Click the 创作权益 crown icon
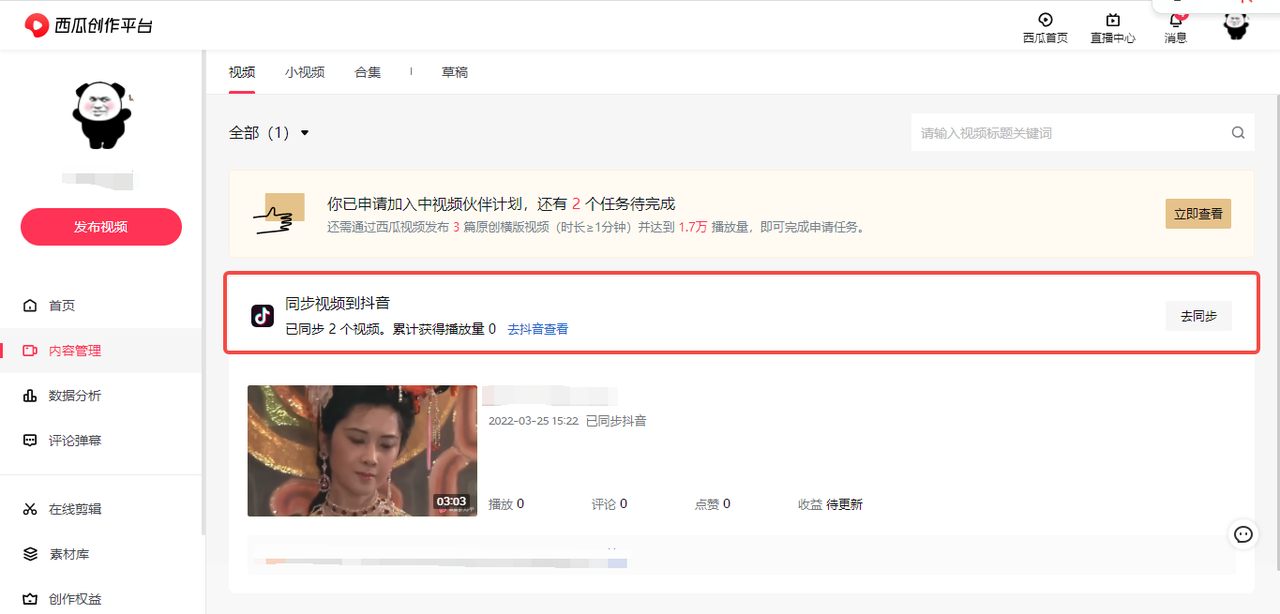1280x614 pixels. [30, 600]
